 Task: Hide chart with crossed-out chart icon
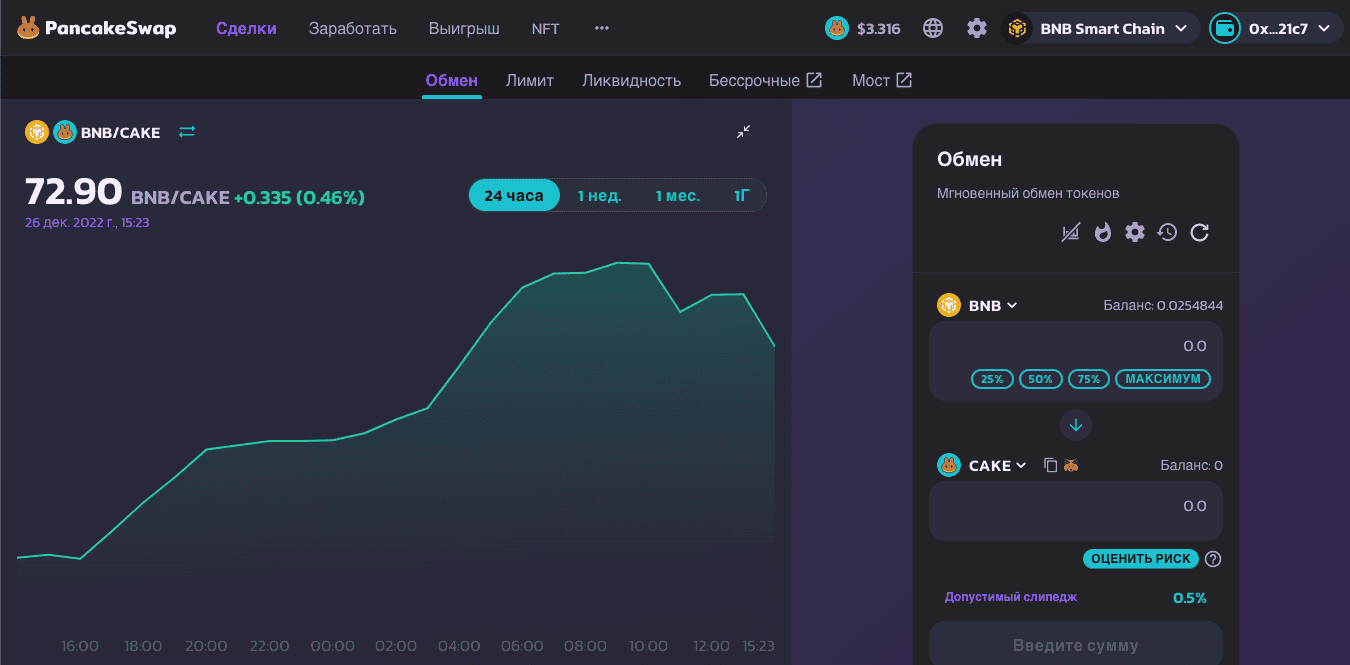click(x=1071, y=232)
